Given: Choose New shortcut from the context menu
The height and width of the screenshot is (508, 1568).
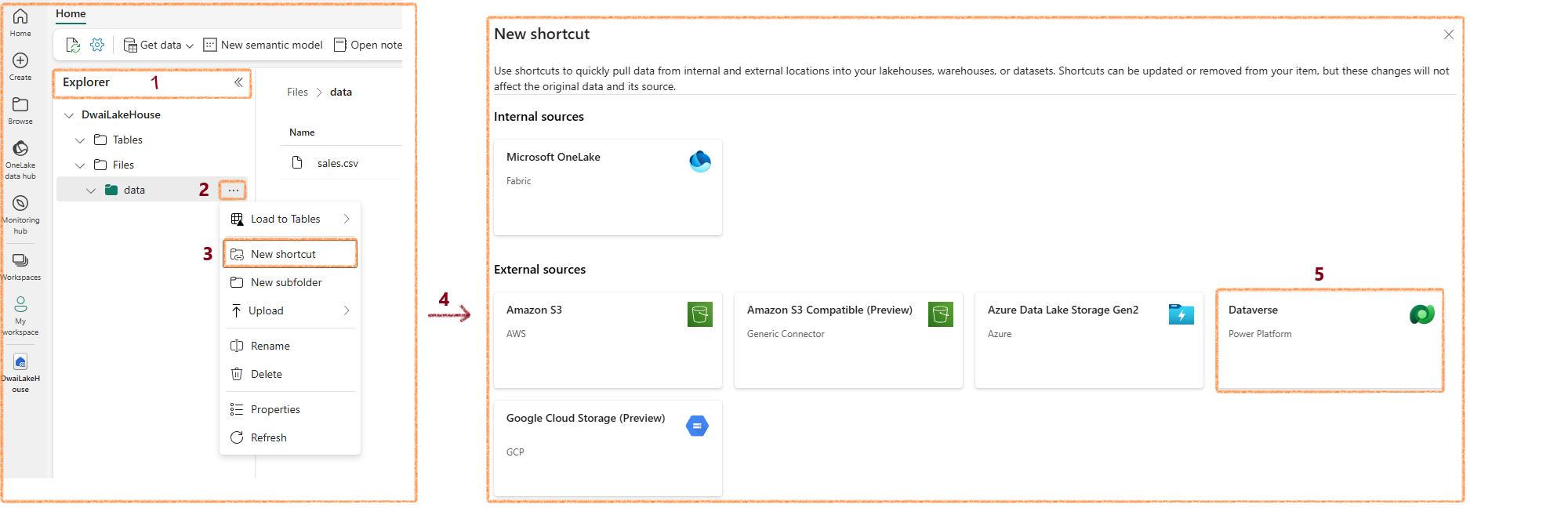Looking at the screenshot, I should point(290,254).
